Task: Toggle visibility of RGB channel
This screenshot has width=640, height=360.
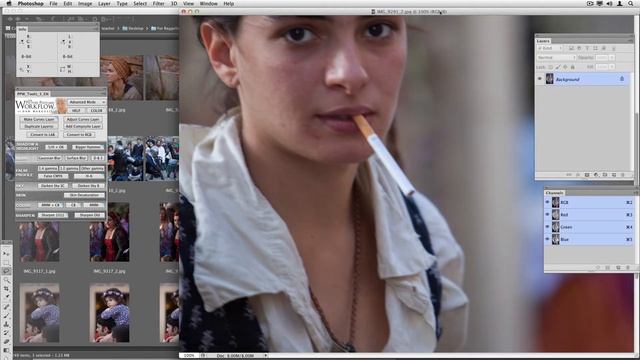Action: pos(548,202)
